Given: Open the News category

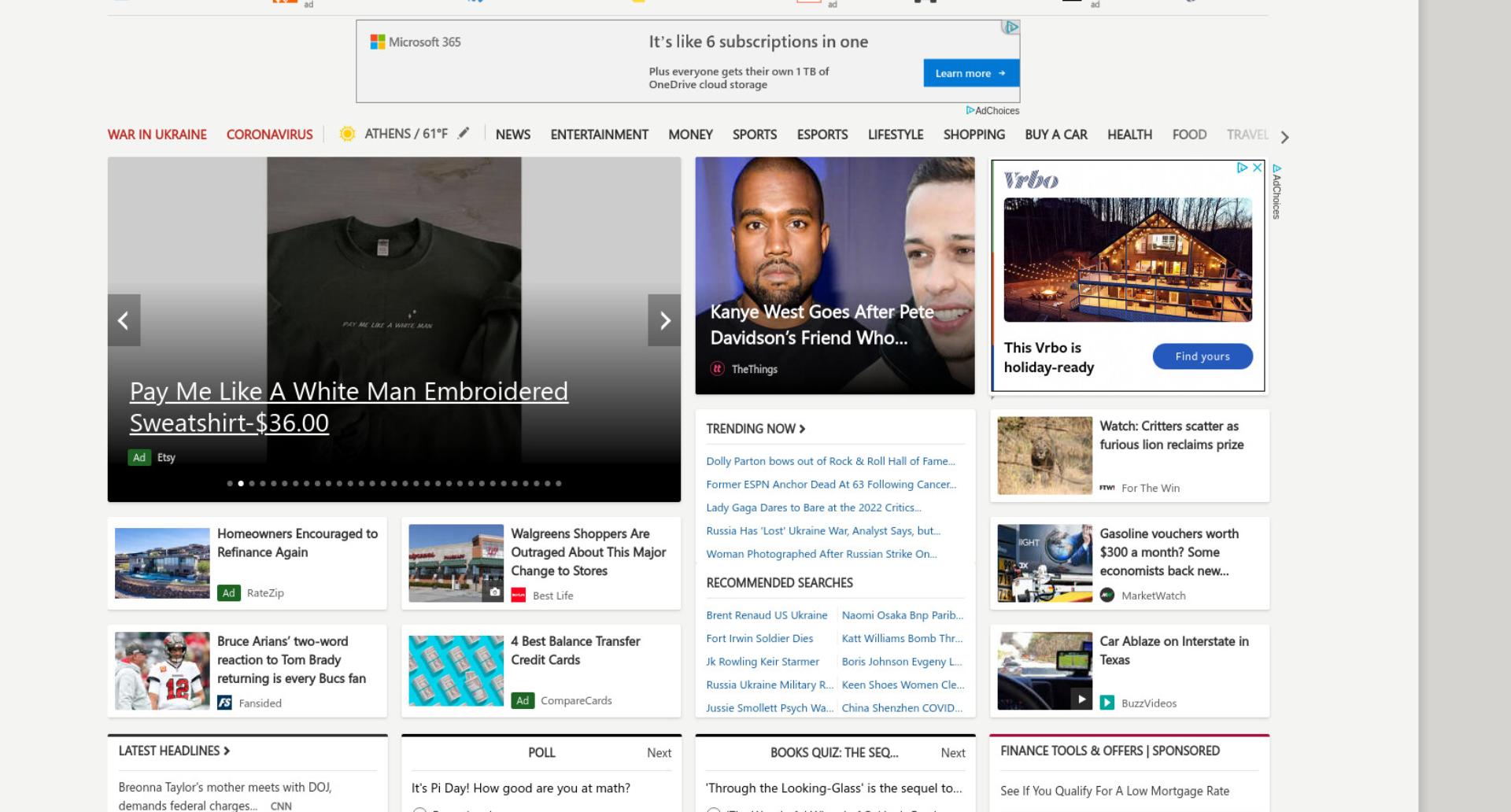Looking at the screenshot, I should [513, 135].
